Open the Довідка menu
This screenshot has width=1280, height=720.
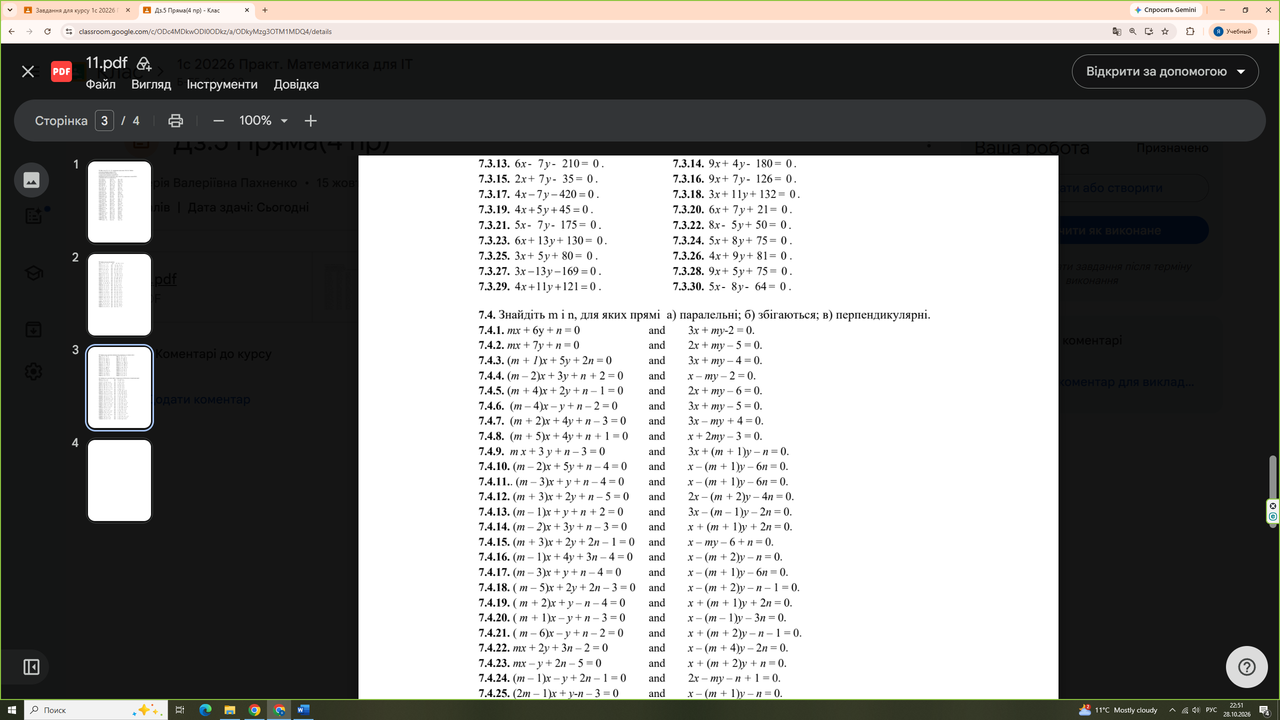coord(296,85)
